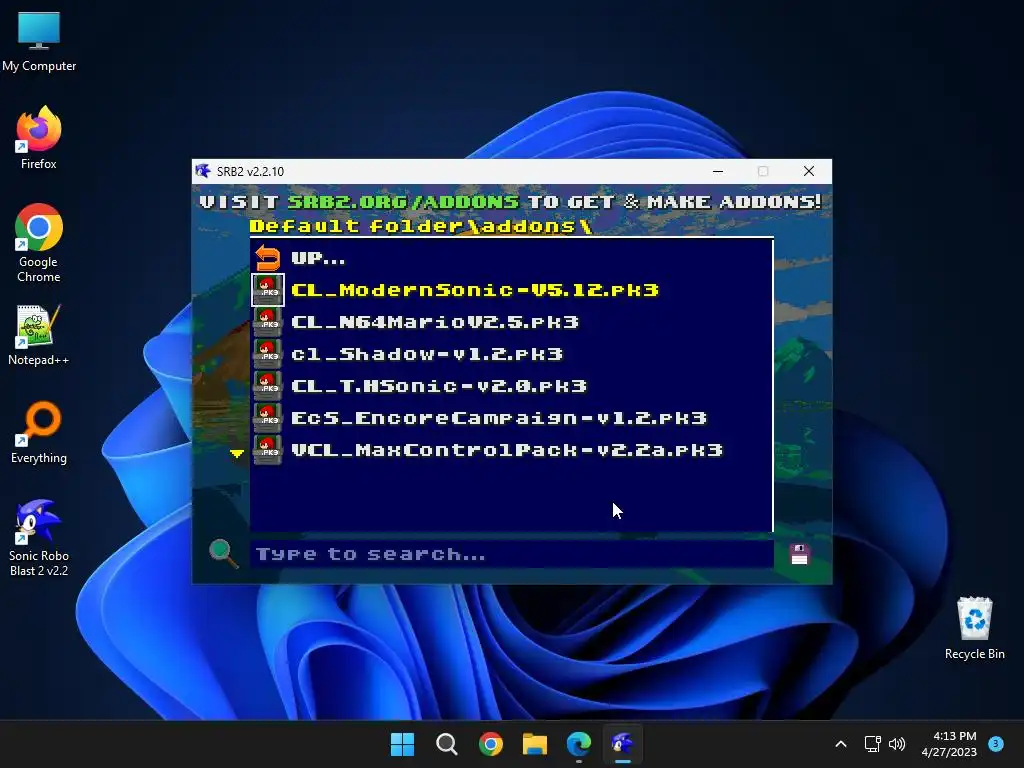The image size is (1024, 768).
Task: Click the 'Default folder\addons\' path text
Action: [x=421, y=226]
